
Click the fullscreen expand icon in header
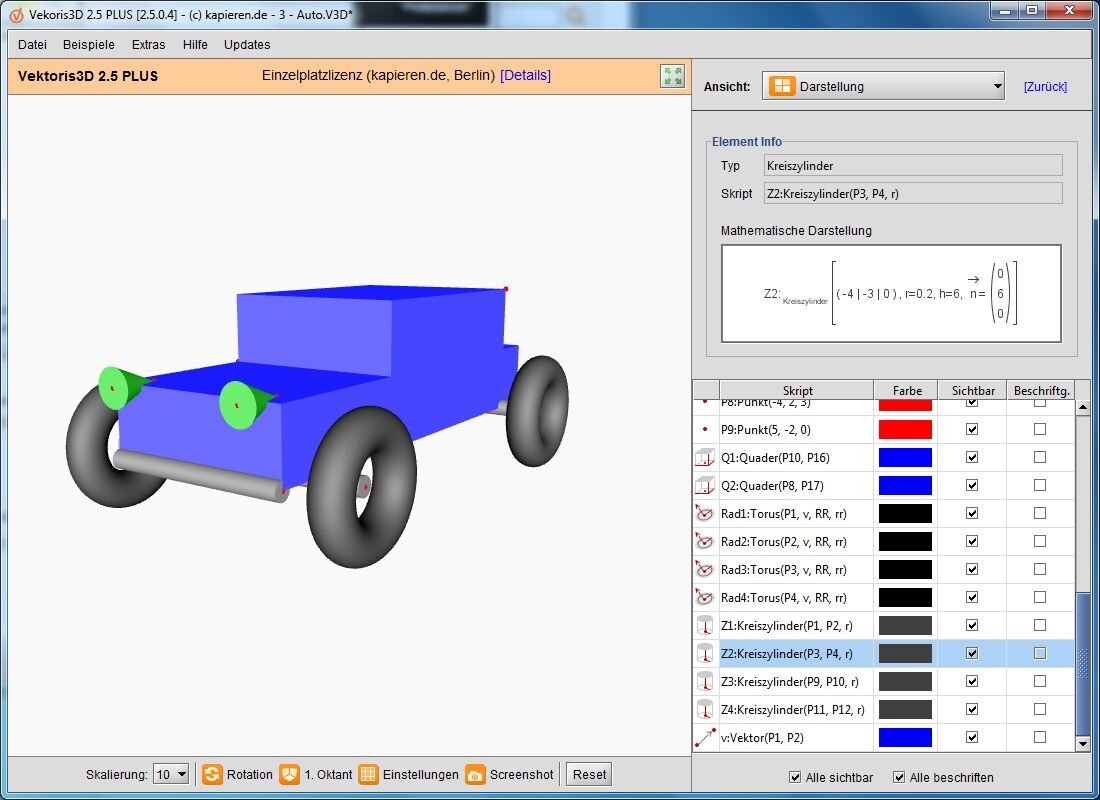coord(672,76)
